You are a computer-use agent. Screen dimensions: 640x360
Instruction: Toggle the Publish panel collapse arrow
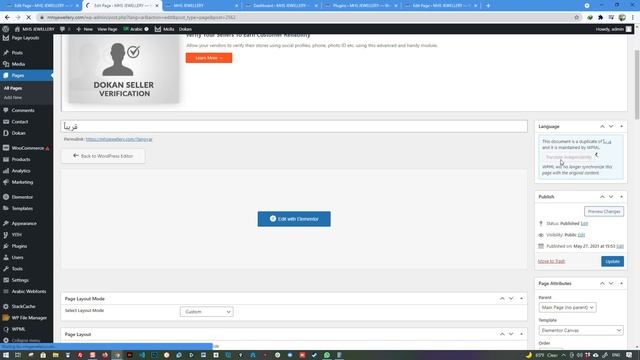coord(621,197)
